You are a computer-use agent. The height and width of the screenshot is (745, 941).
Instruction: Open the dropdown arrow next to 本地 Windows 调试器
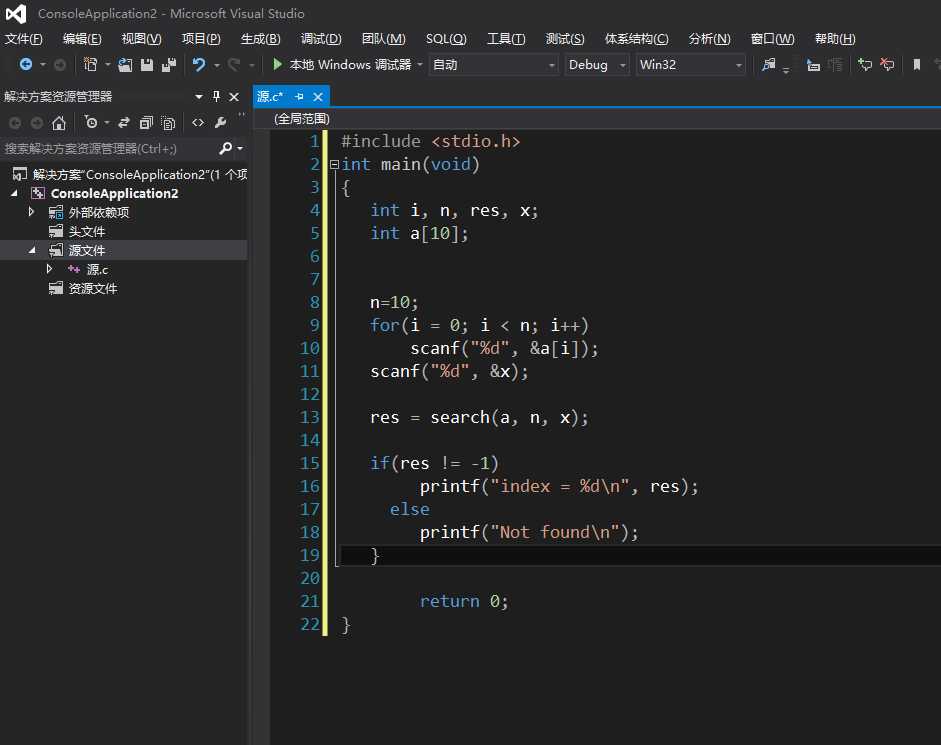pos(419,64)
